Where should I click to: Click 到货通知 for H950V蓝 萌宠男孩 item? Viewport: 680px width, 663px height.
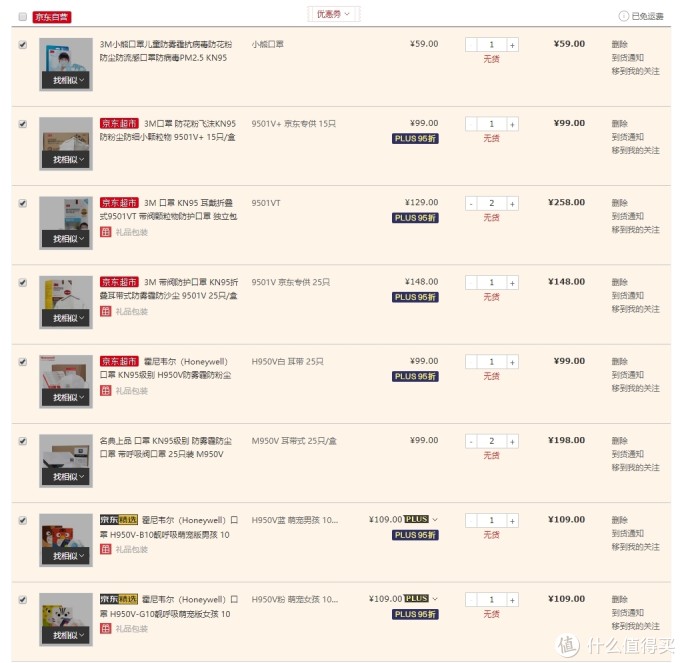tap(628, 533)
